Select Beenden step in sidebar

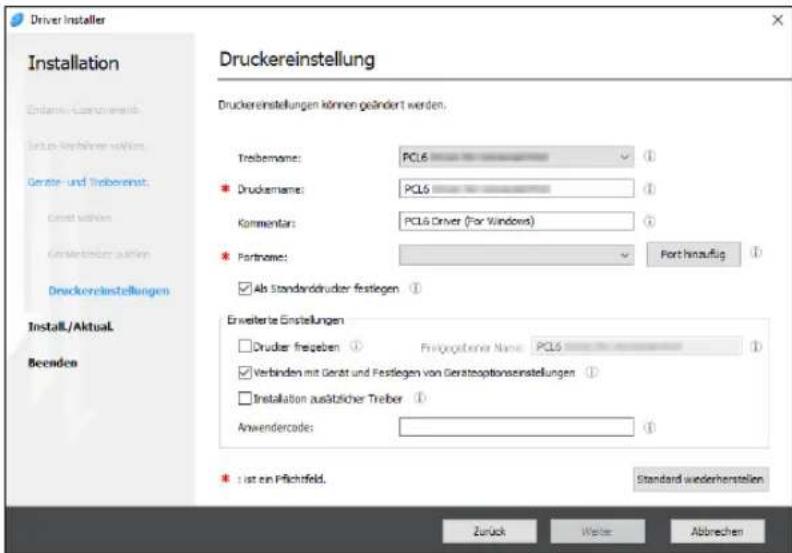(53, 363)
